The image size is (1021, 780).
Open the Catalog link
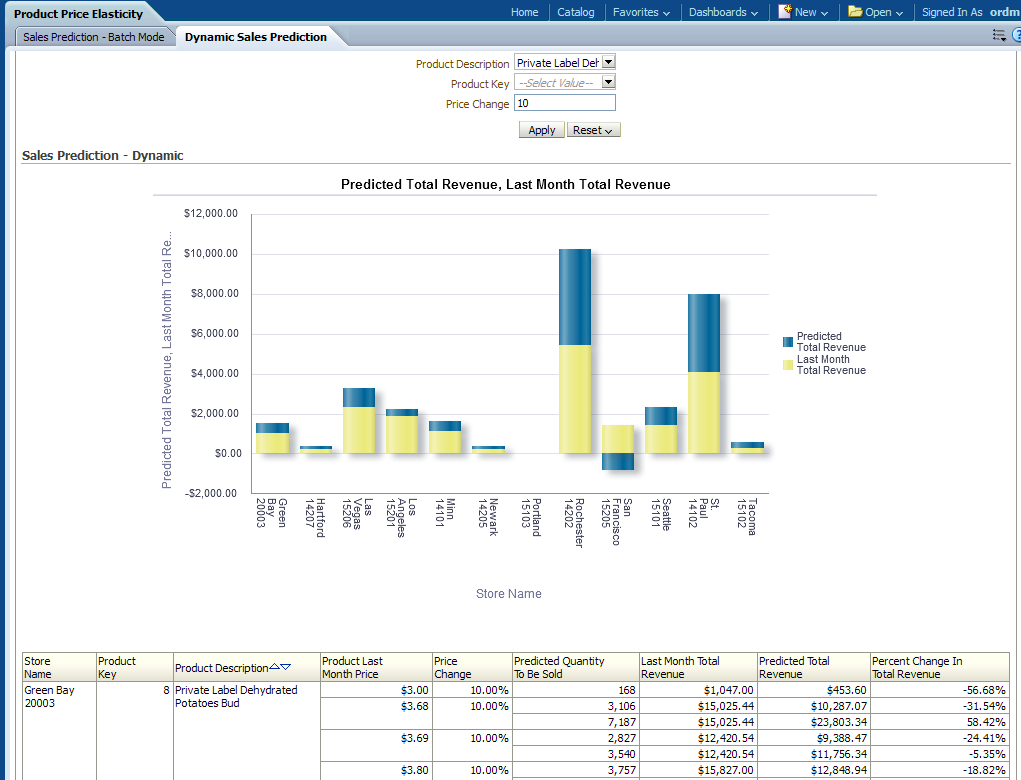point(576,12)
